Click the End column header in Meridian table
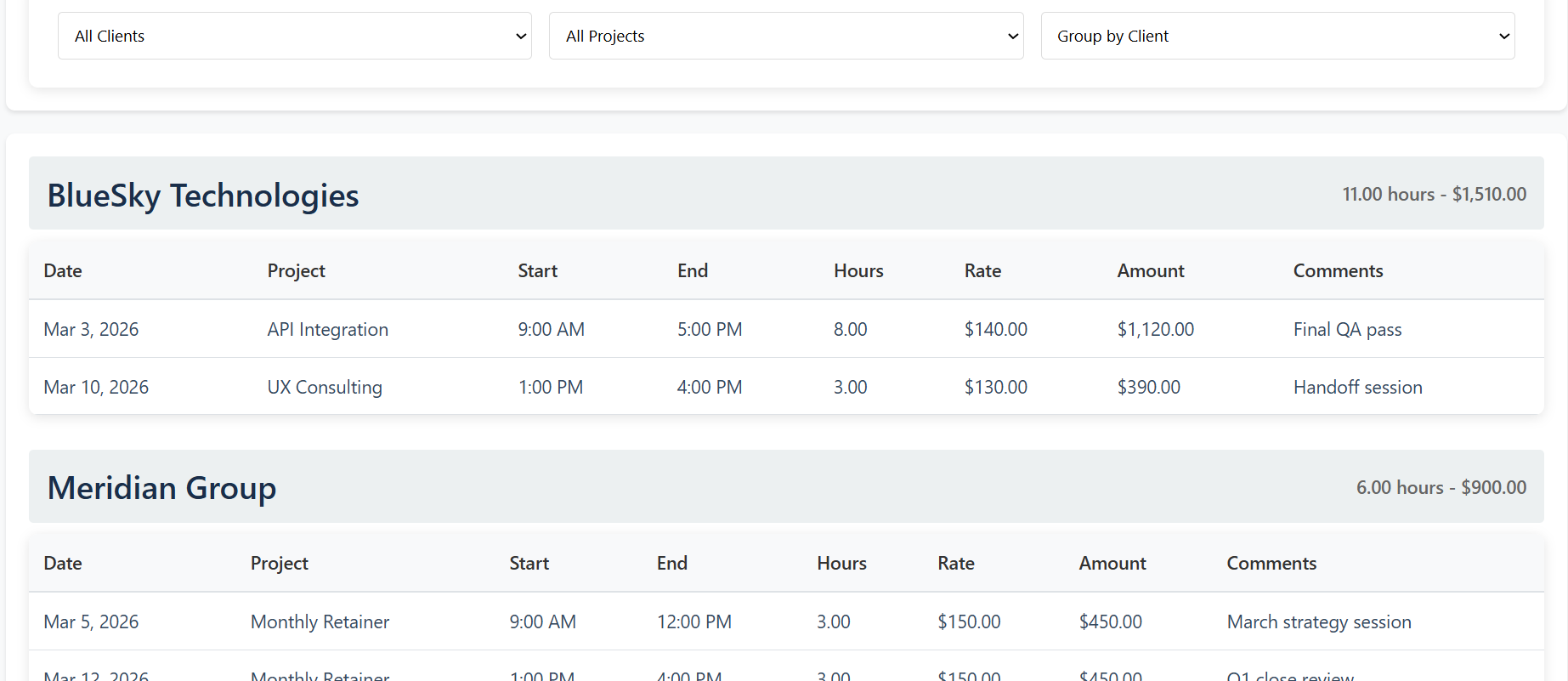Viewport: 1568px width, 681px height. [x=671, y=563]
